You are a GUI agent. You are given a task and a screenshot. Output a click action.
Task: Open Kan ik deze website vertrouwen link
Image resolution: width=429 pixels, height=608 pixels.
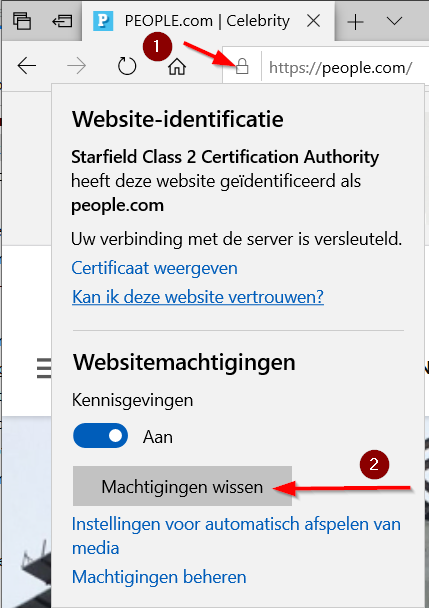[x=198, y=297]
